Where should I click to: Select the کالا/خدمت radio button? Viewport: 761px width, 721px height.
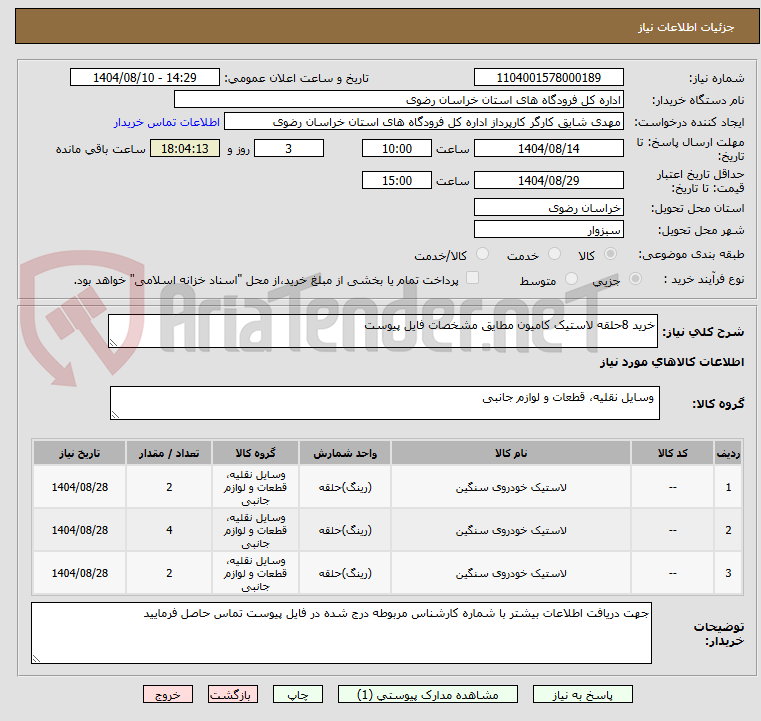pyautogui.click(x=482, y=254)
